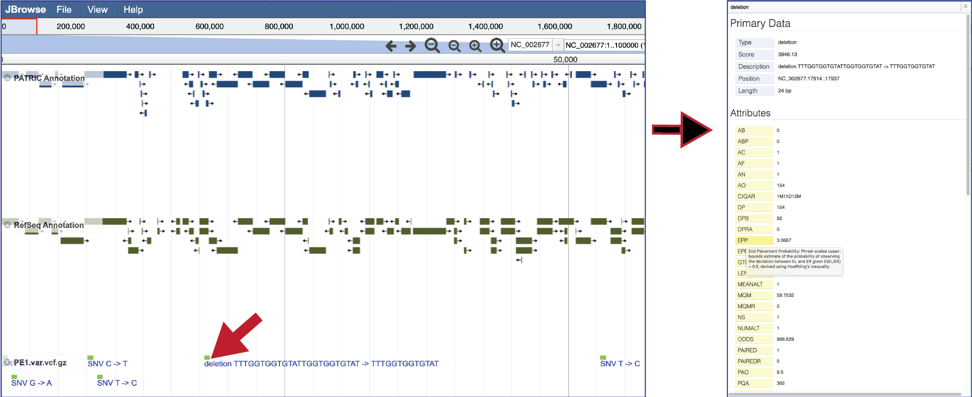972x397 pixels.
Task: Click the large zoom-in magnifier
Action: point(497,45)
